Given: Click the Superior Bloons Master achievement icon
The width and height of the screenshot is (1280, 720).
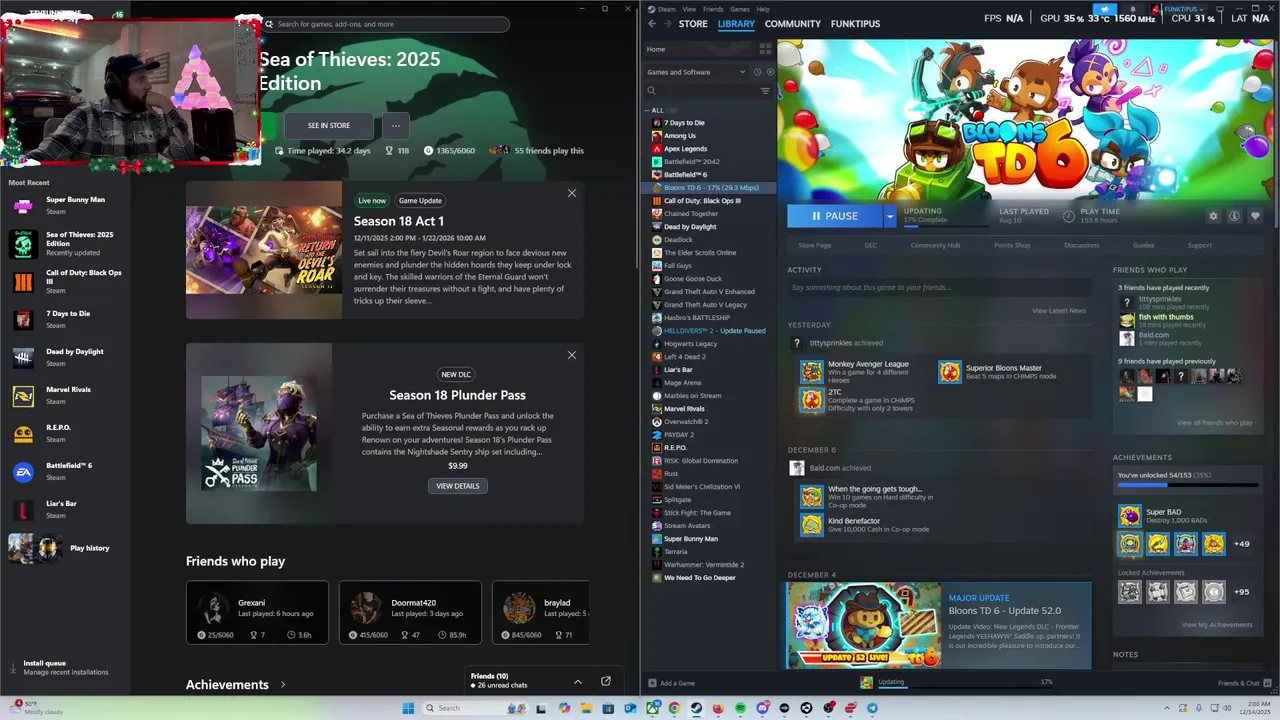Looking at the screenshot, I should click(x=949, y=372).
